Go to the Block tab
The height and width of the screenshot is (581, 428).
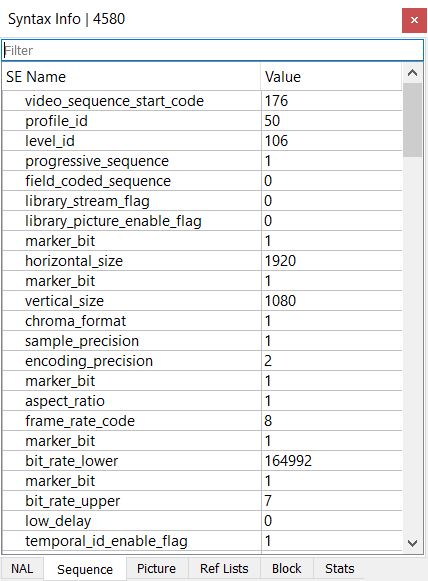click(x=286, y=568)
